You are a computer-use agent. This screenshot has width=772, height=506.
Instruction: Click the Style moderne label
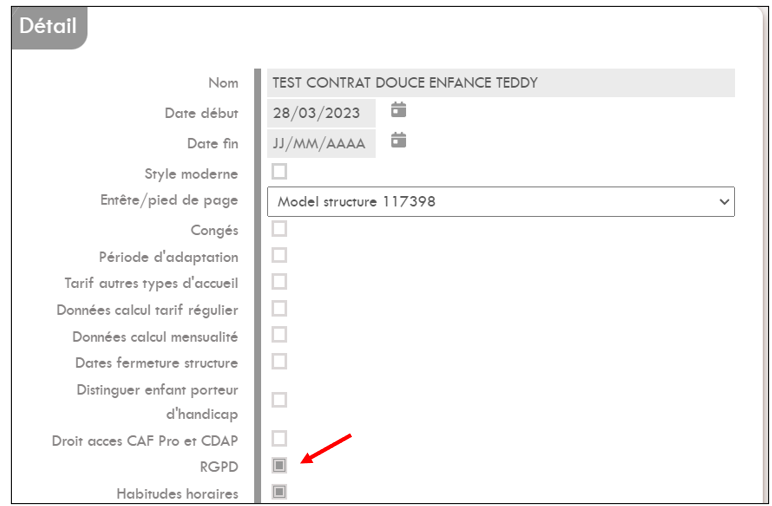point(191,174)
